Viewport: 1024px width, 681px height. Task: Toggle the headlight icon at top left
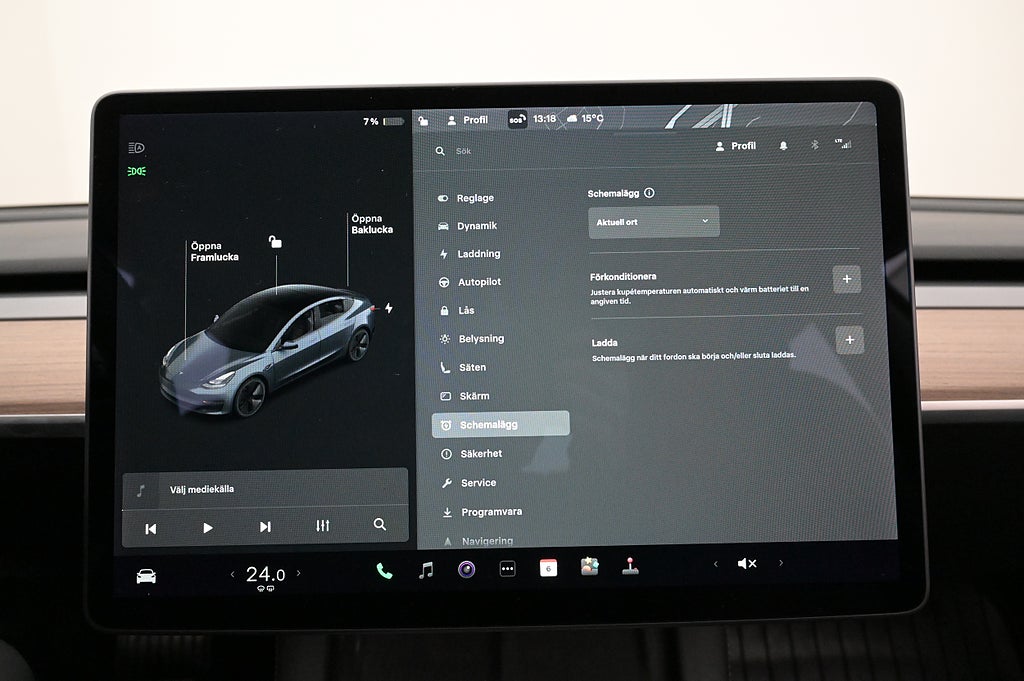(x=137, y=148)
